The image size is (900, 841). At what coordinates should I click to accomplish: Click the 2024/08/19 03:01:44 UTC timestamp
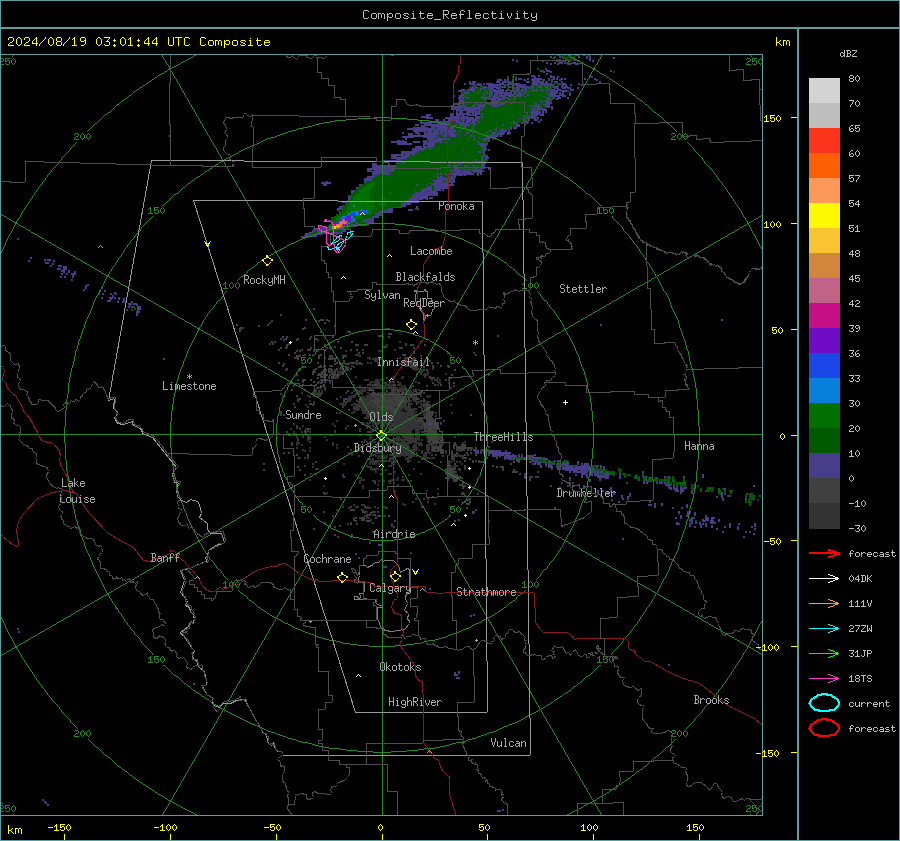point(138,42)
